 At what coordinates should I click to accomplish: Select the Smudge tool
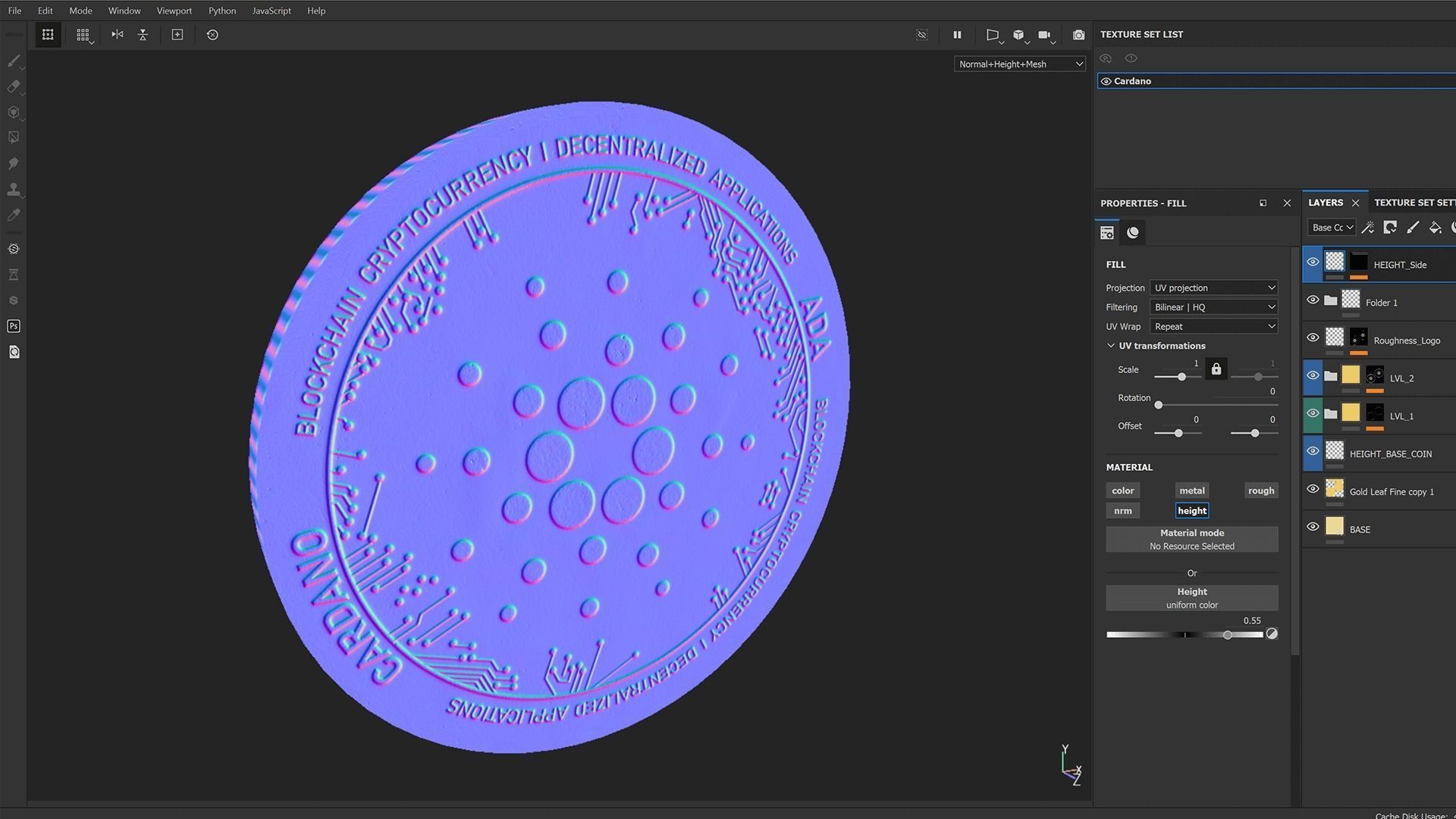(14, 164)
